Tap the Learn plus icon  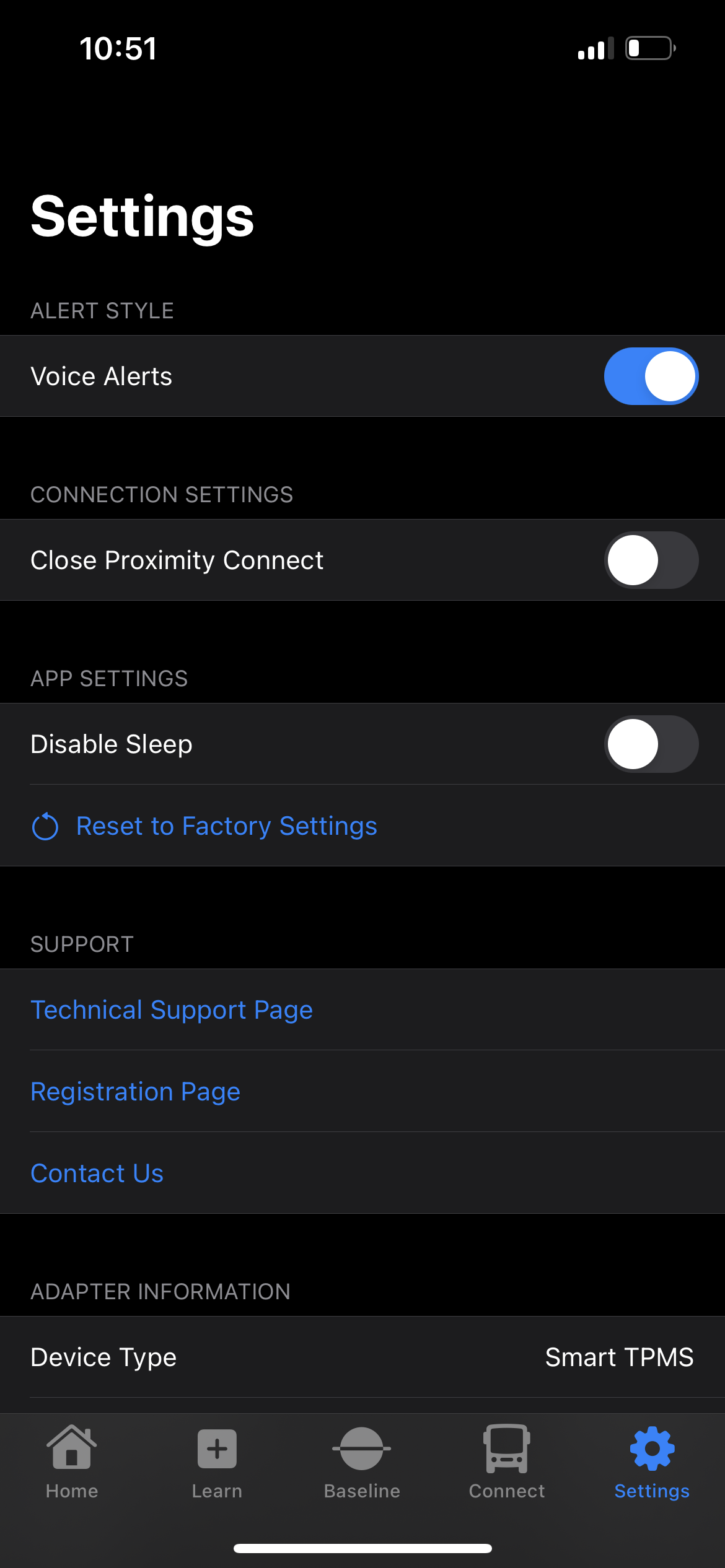pyautogui.click(x=217, y=1449)
